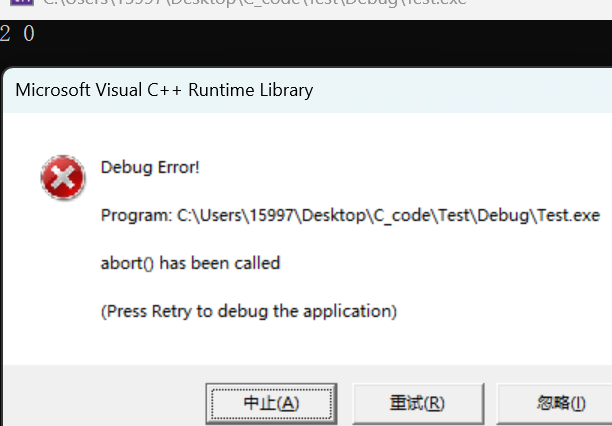The height and width of the screenshot is (426, 612).
Task: Click the 重试(R) retry button
Action: coord(418,403)
